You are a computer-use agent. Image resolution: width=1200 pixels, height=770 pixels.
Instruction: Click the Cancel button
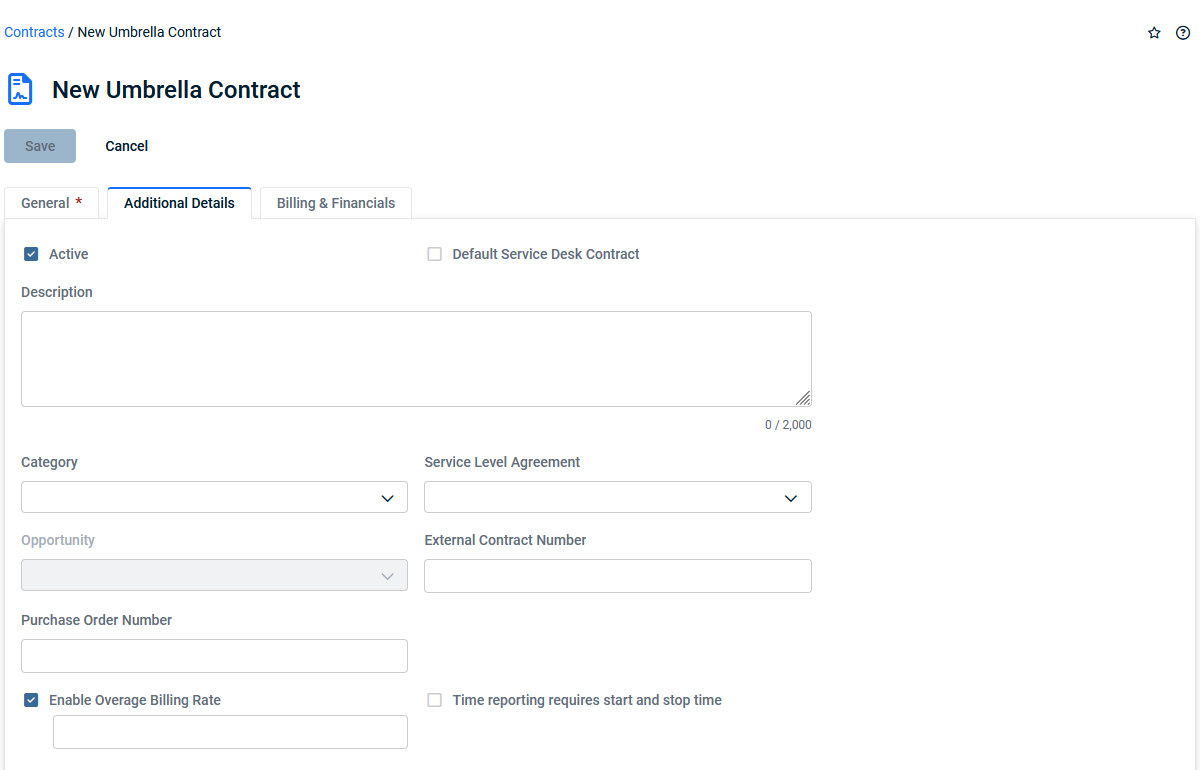[127, 146]
